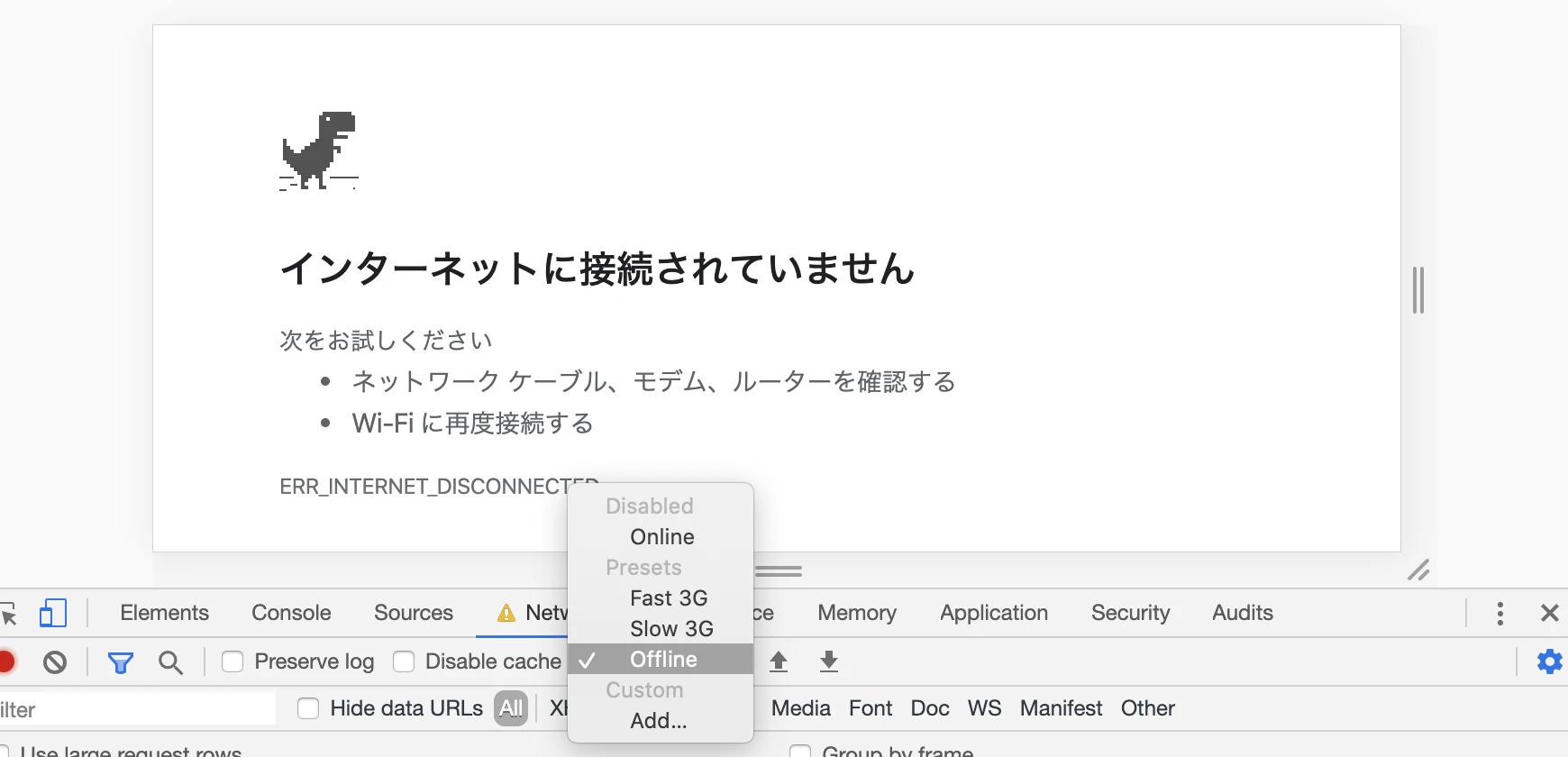1568x757 pixels.
Task: Click the import HAR upload arrow
Action: 779,661
